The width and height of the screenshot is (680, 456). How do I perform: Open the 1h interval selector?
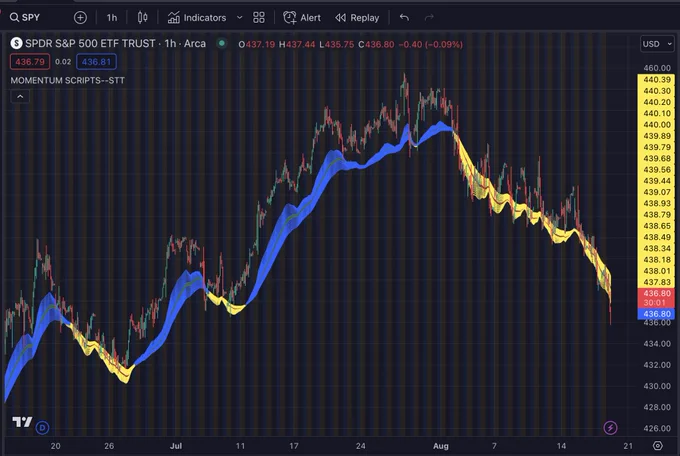112,18
